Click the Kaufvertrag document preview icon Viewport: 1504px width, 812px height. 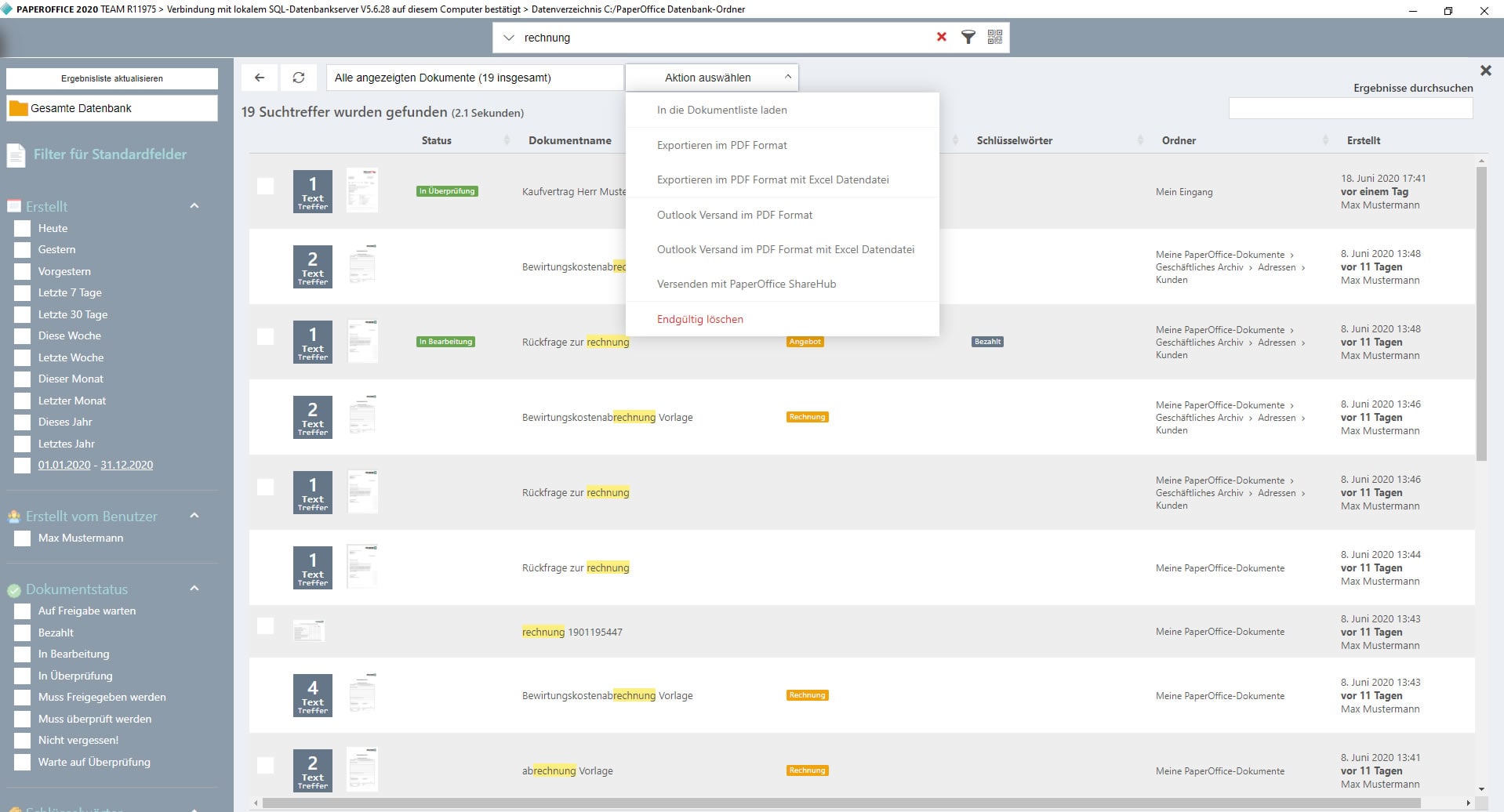point(362,190)
